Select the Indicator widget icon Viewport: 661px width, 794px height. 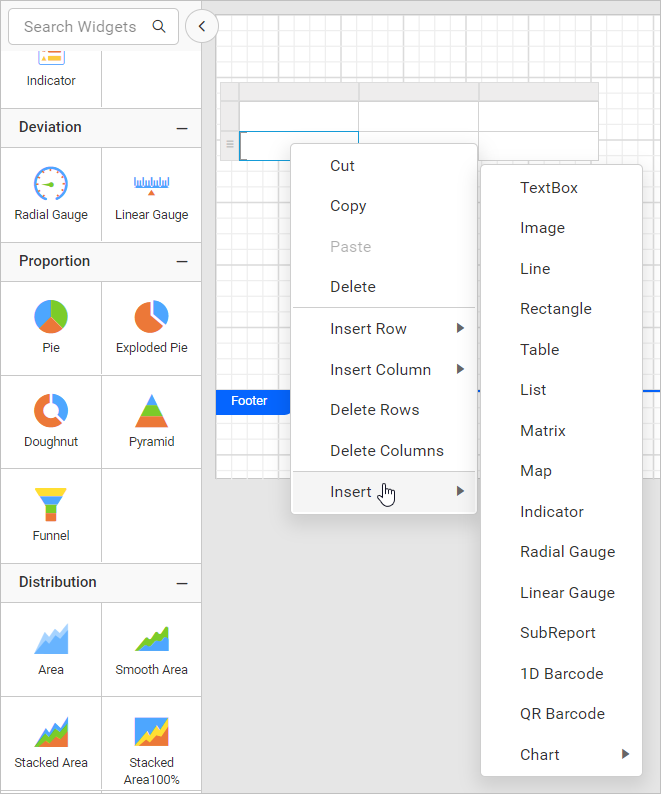pos(51,57)
